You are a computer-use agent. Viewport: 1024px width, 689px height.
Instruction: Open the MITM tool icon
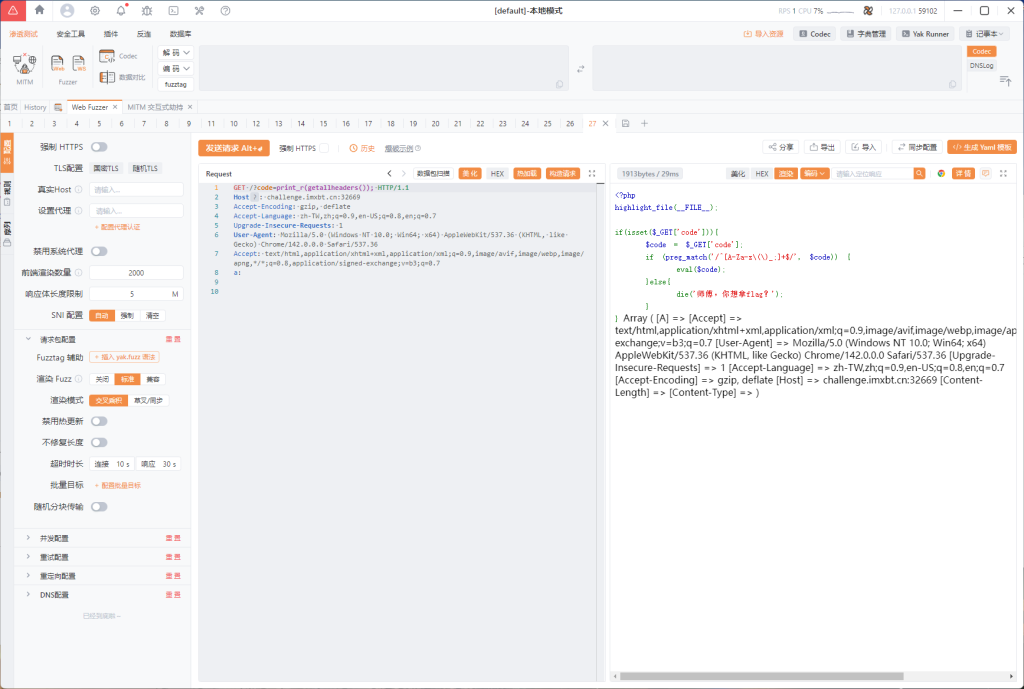coord(24,64)
